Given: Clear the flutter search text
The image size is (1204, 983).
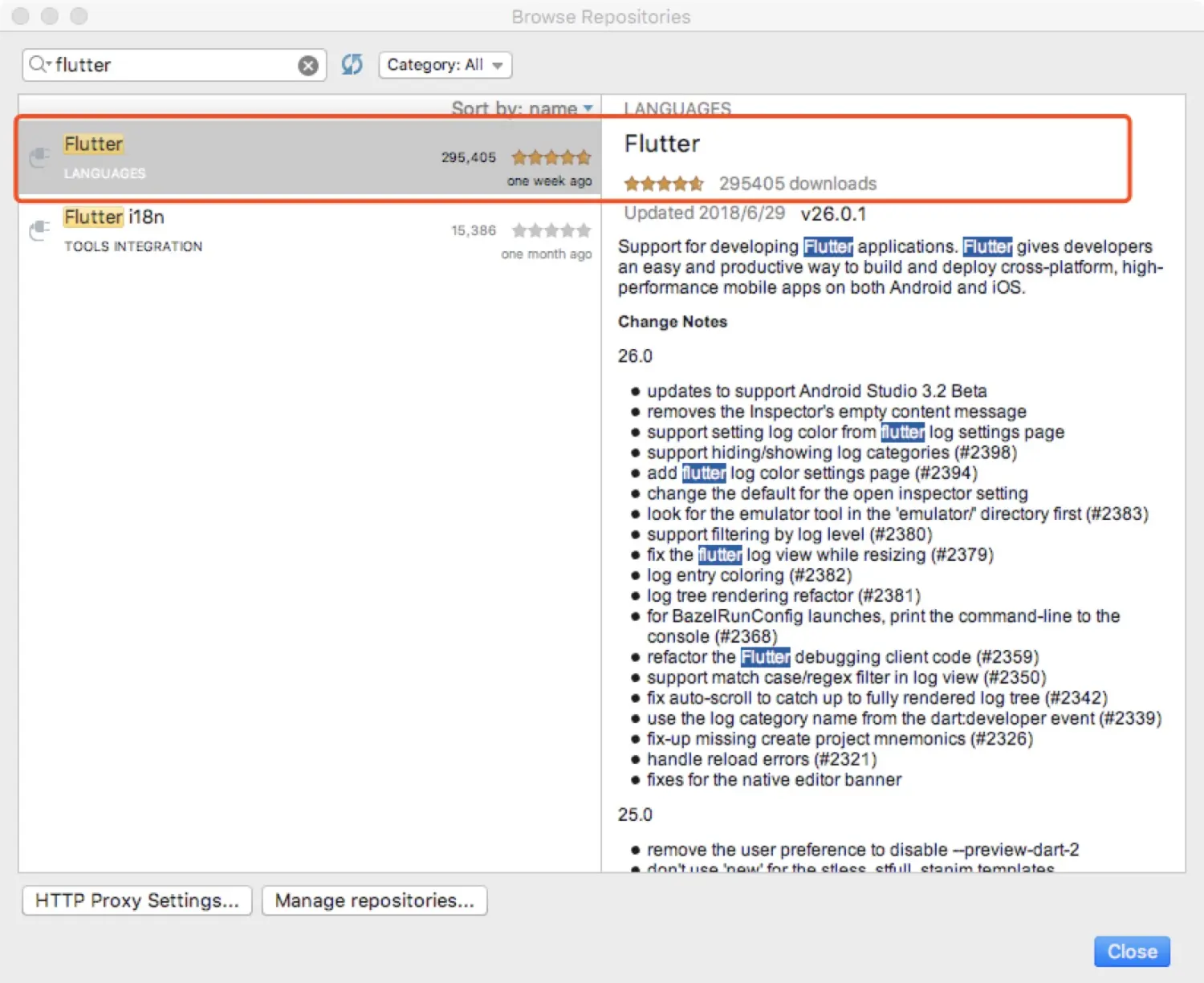Looking at the screenshot, I should tap(307, 66).
